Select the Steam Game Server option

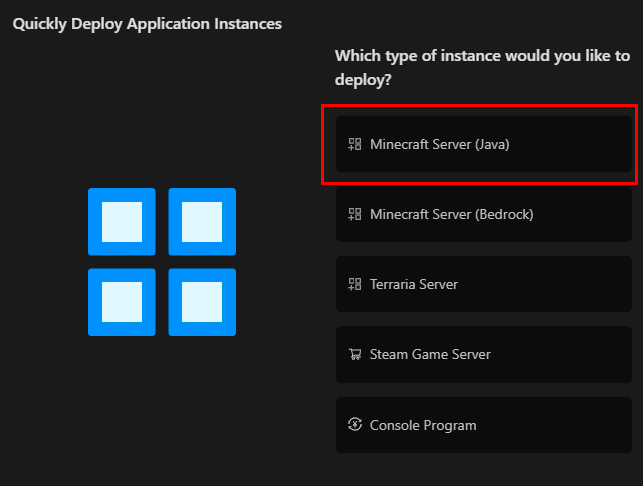[x=484, y=354]
